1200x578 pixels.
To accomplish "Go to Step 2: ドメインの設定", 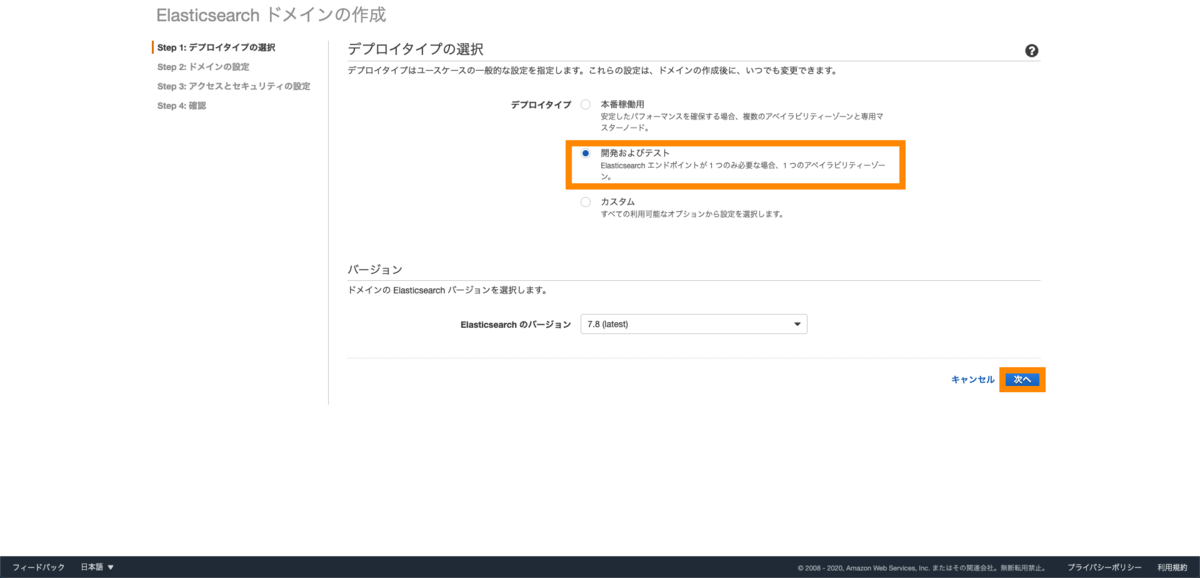I will click(x=203, y=67).
